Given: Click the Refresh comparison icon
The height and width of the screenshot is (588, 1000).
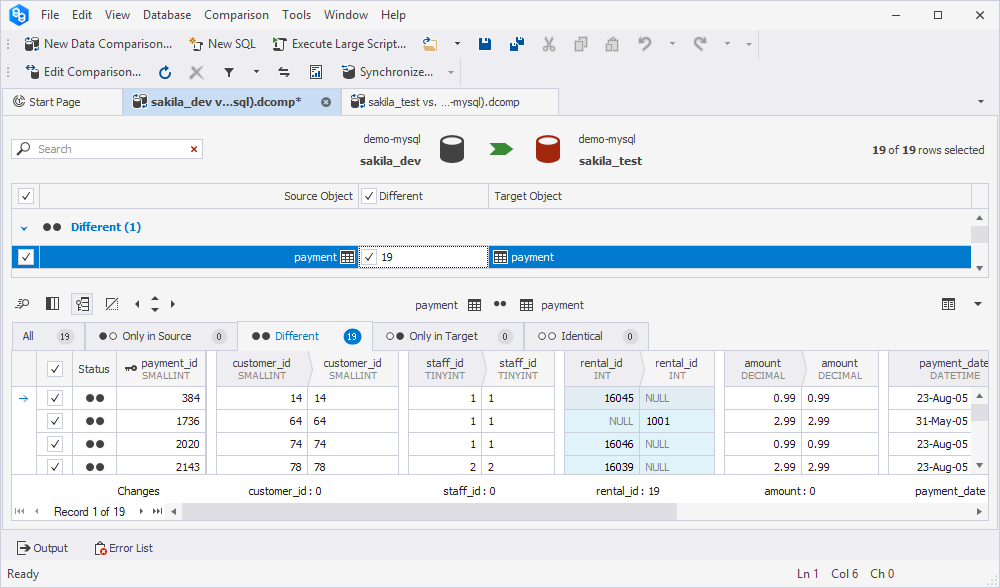Looking at the screenshot, I should (x=165, y=72).
